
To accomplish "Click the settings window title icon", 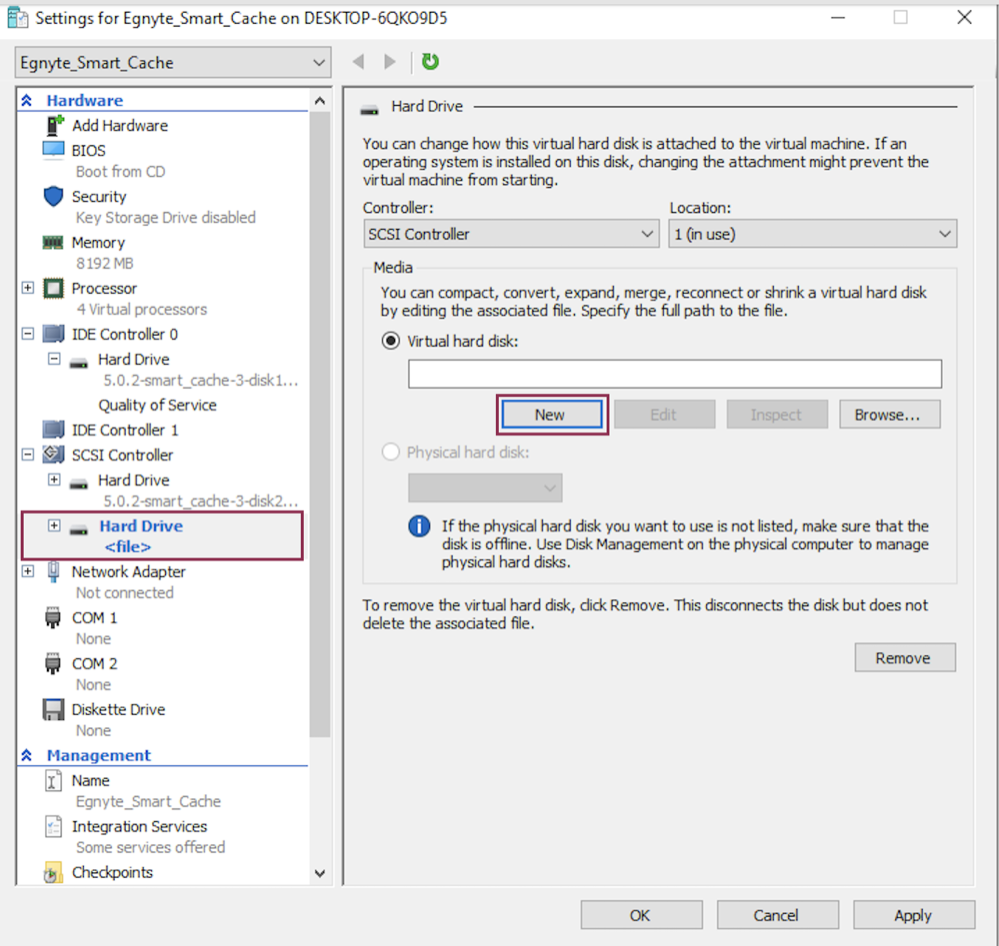I will 17,18.
